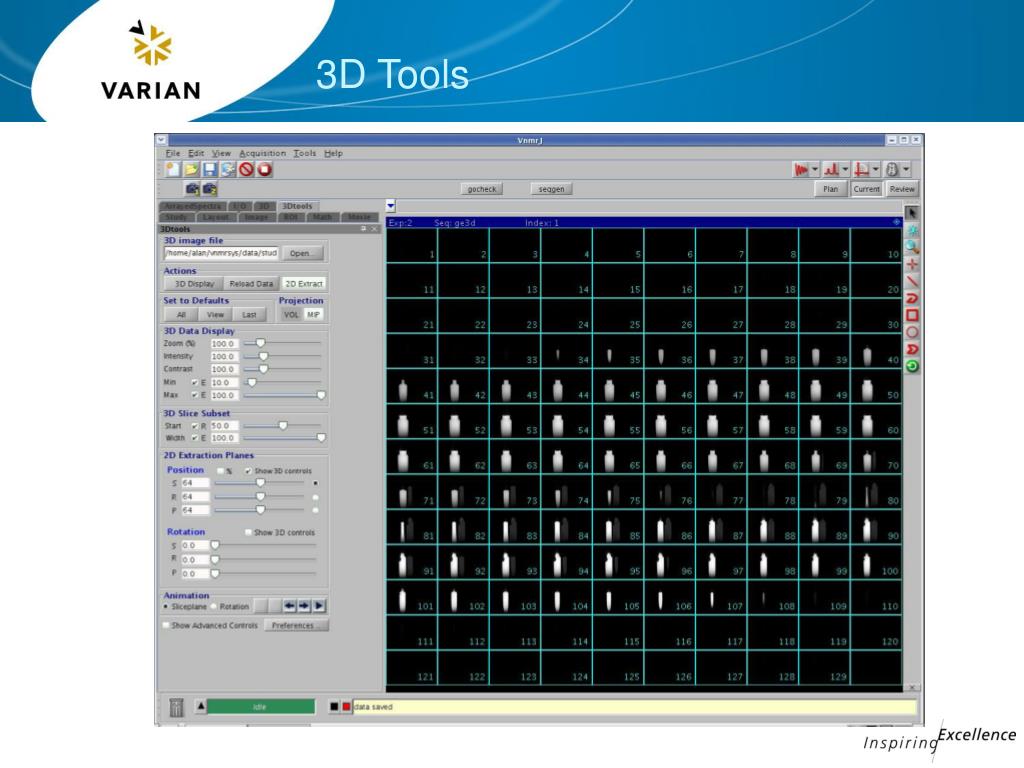Click the toolbar icon right of Save
This screenshot has height=768, width=1024.
pyautogui.click(x=228, y=170)
